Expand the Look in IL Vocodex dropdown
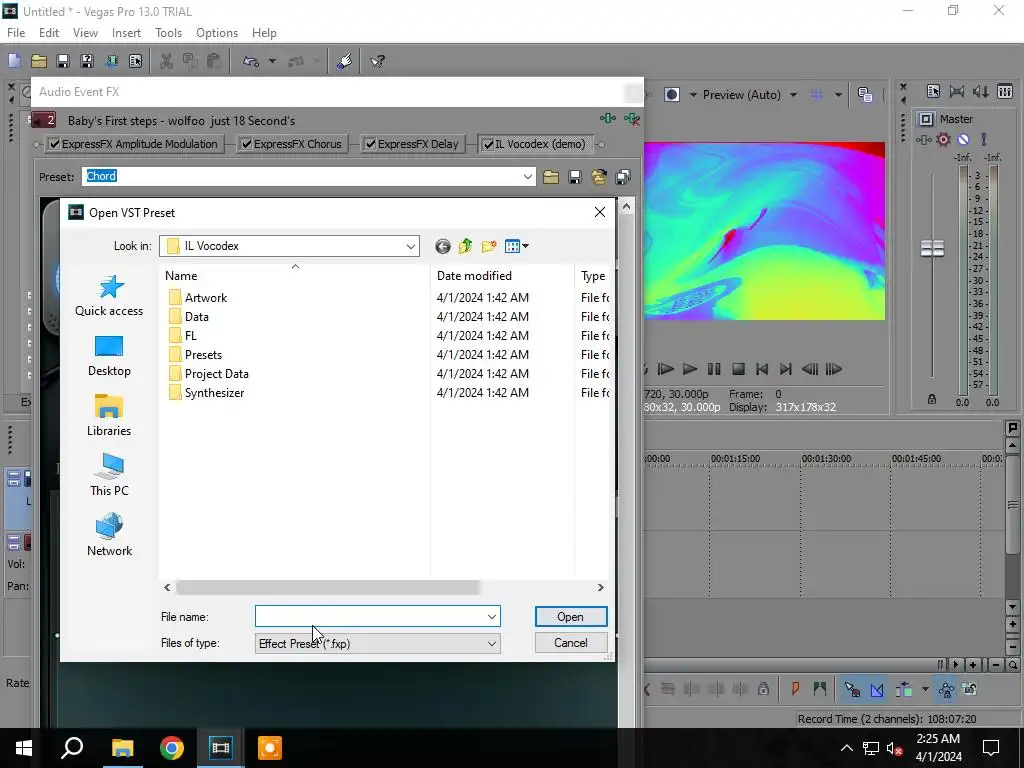 (x=411, y=246)
